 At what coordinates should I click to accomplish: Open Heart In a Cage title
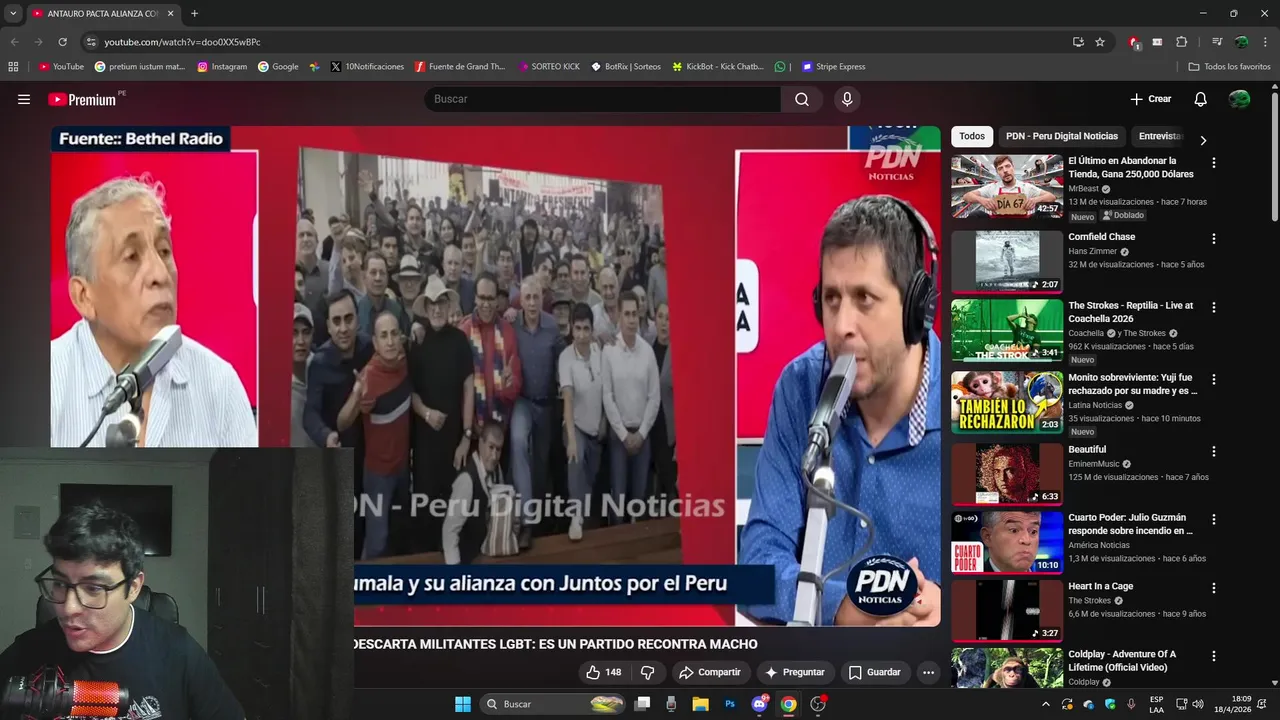(1101, 587)
